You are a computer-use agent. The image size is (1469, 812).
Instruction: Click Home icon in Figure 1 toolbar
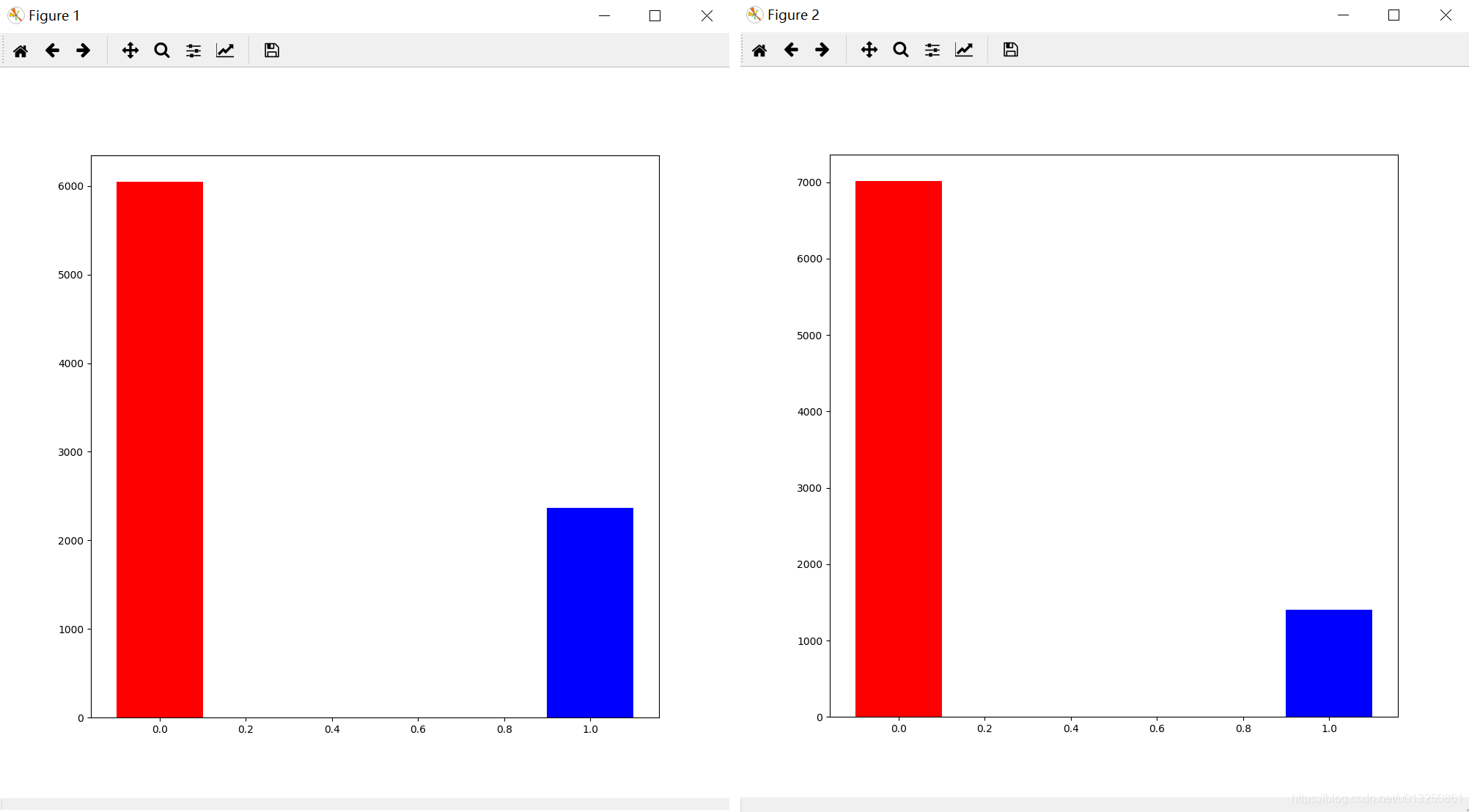[21, 51]
